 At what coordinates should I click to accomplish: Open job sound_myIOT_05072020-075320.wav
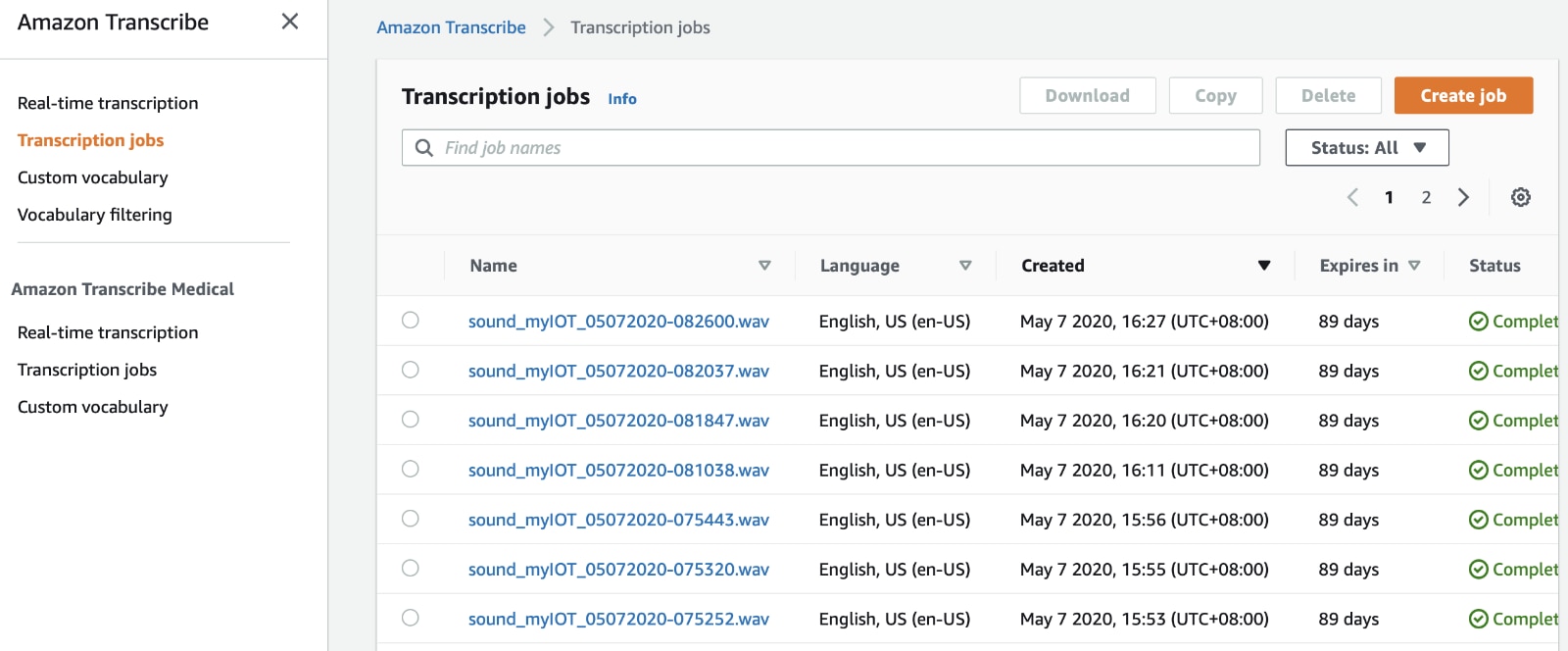pyautogui.click(x=618, y=570)
